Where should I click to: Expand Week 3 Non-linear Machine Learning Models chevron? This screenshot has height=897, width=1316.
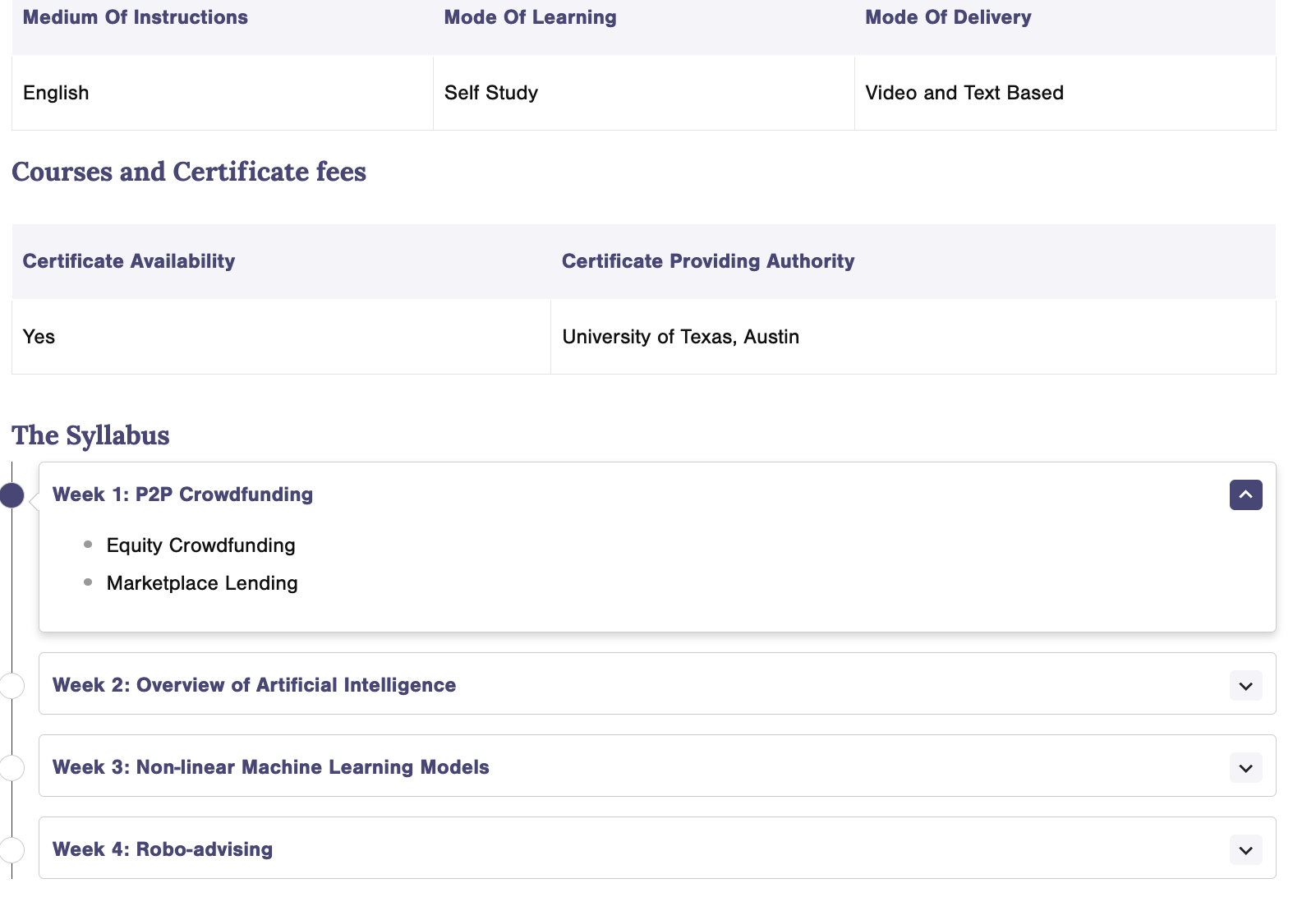(1245, 768)
